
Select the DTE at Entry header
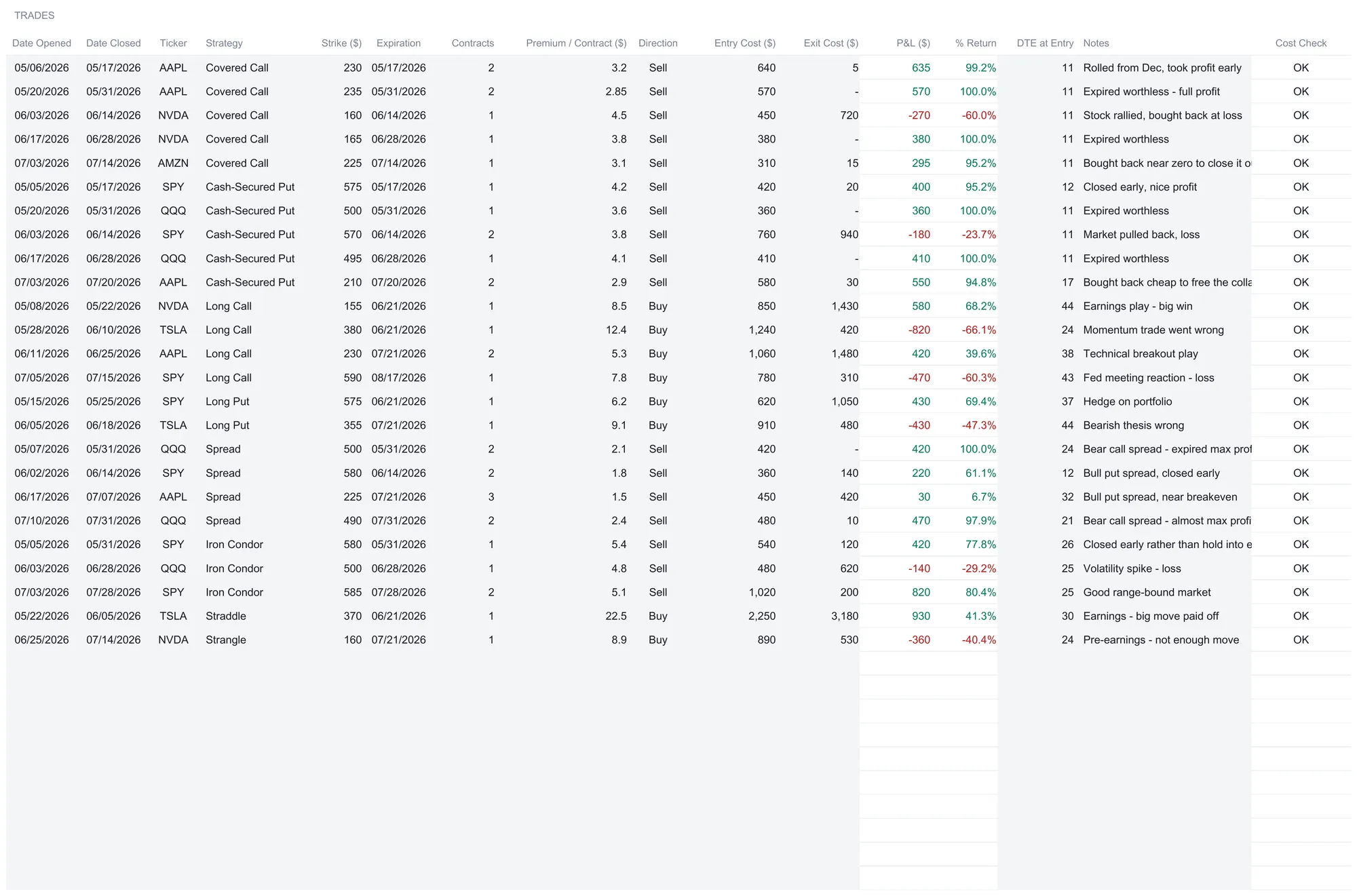click(x=1044, y=43)
